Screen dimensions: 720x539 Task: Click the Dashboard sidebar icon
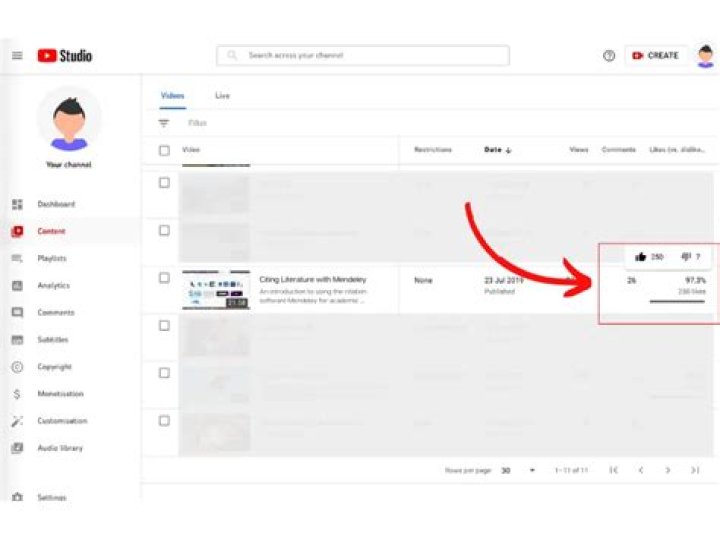[17, 204]
